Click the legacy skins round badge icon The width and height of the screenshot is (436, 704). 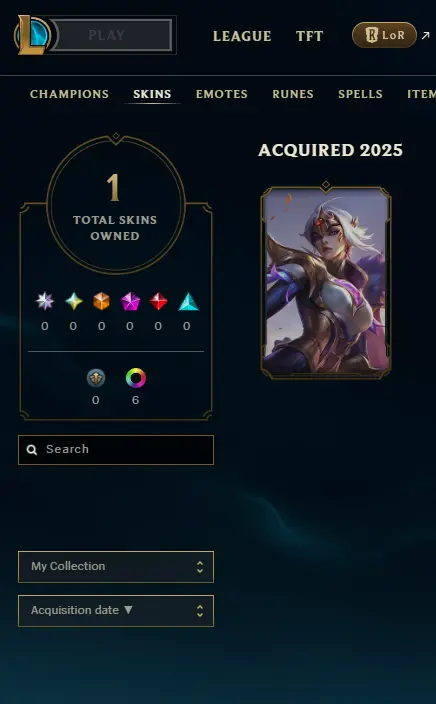click(96, 378)
